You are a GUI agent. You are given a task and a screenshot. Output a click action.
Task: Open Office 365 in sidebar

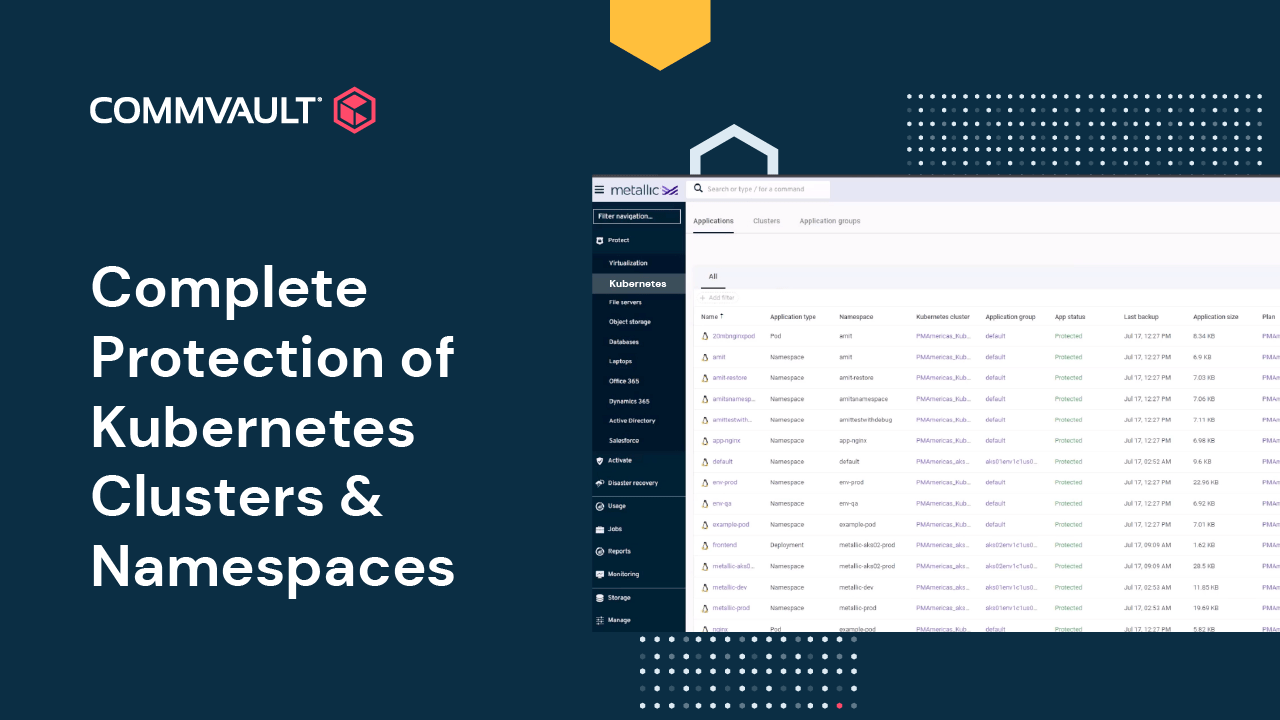624,381
